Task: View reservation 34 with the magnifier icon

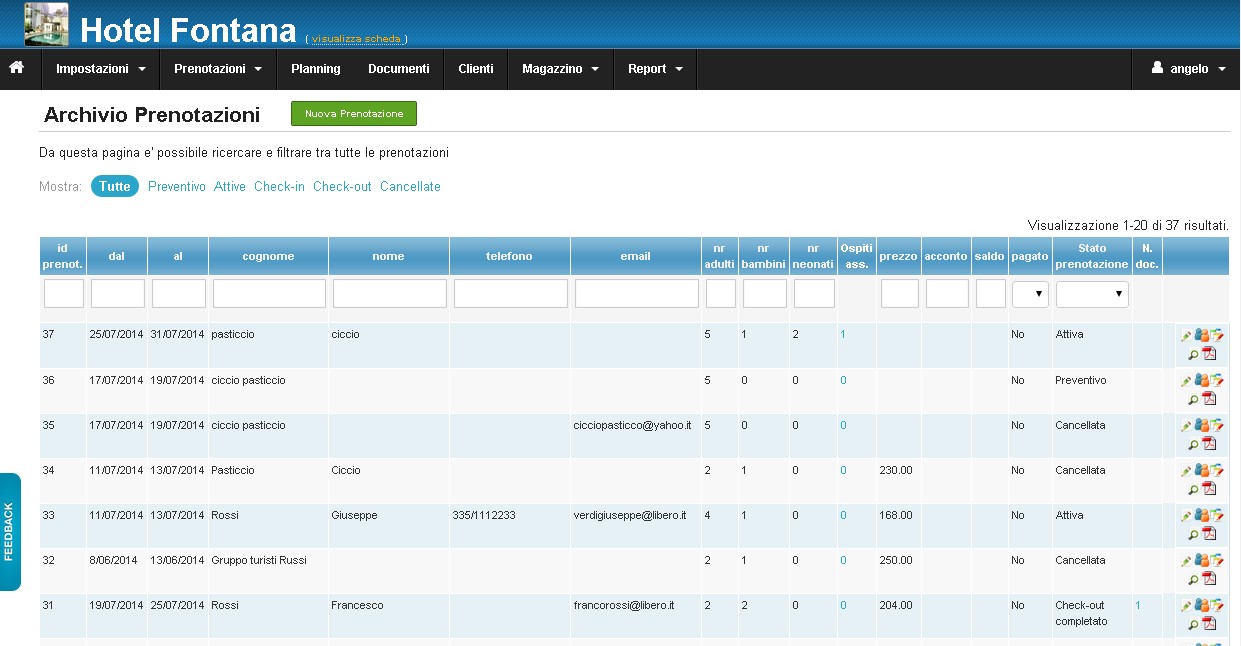Action: [1193, 489]
